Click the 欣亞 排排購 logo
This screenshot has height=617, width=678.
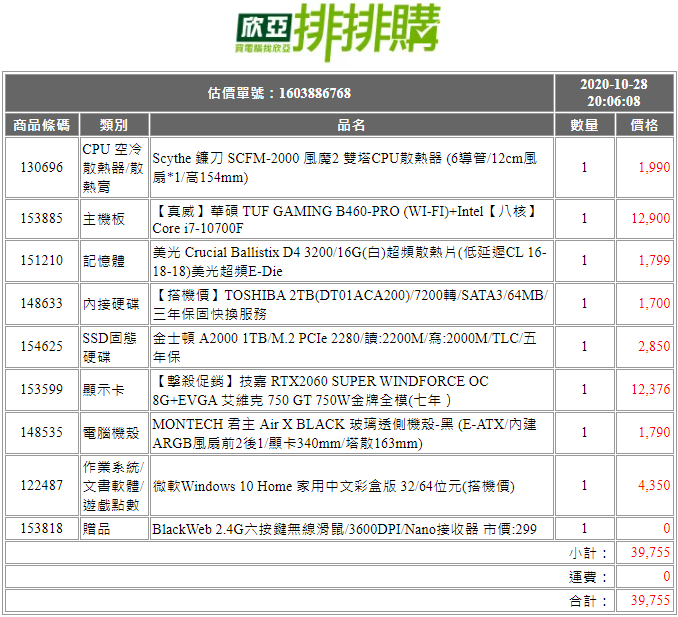click(338, 32)
